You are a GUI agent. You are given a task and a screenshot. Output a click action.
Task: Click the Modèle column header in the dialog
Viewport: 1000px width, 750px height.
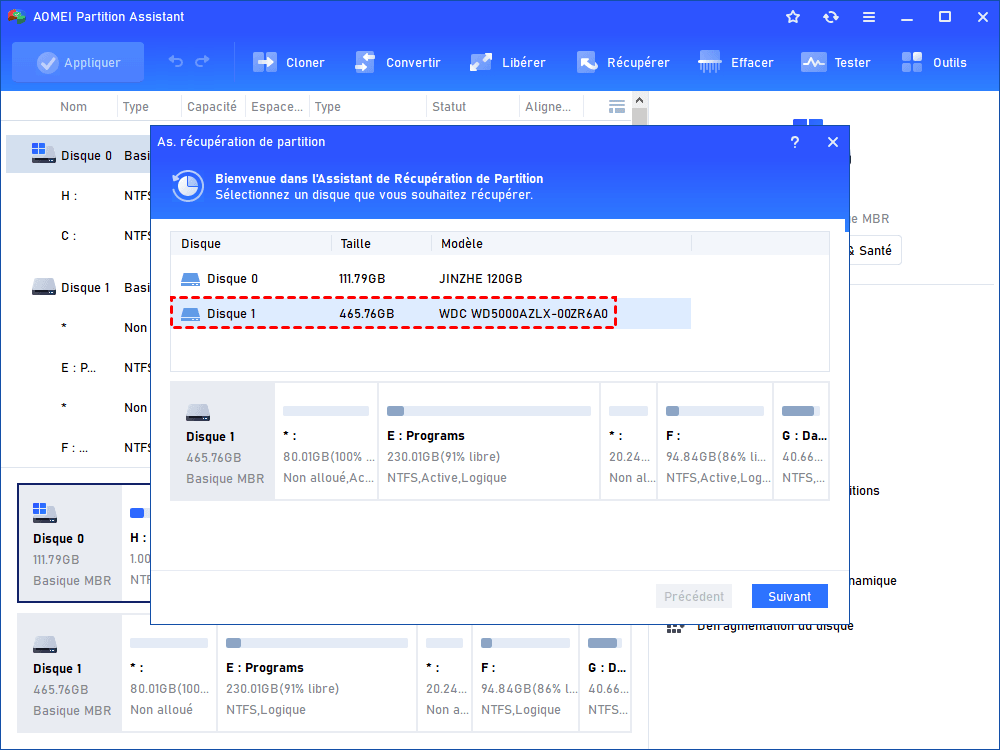462,244
